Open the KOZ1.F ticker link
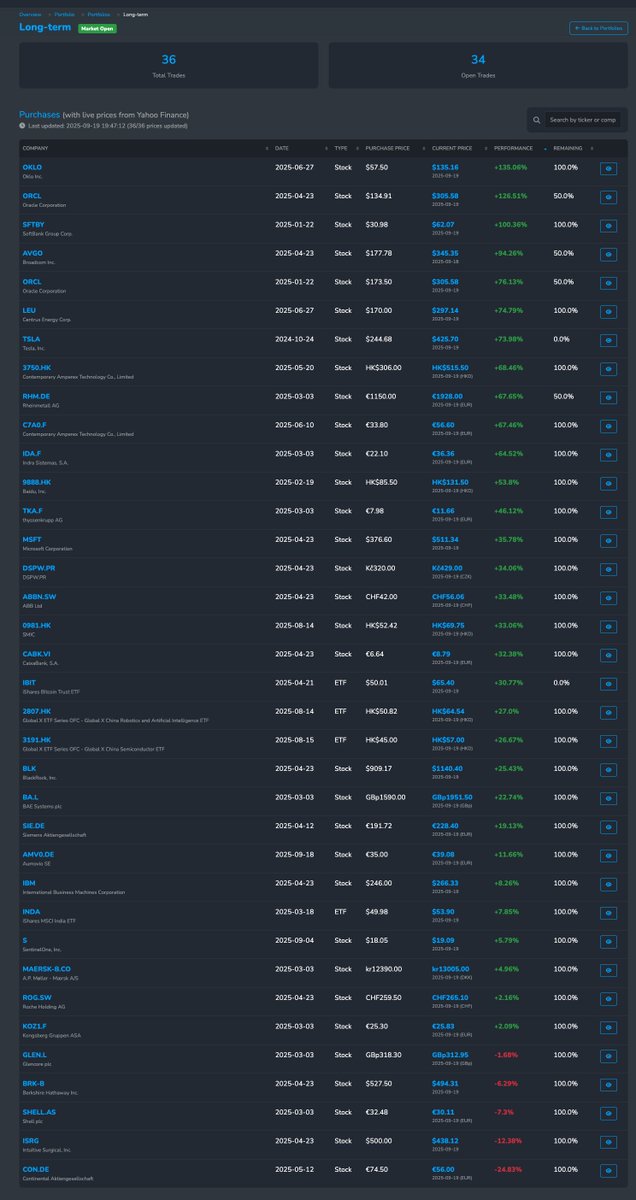Screen dimensions: 636x1200 point(35,1025)
